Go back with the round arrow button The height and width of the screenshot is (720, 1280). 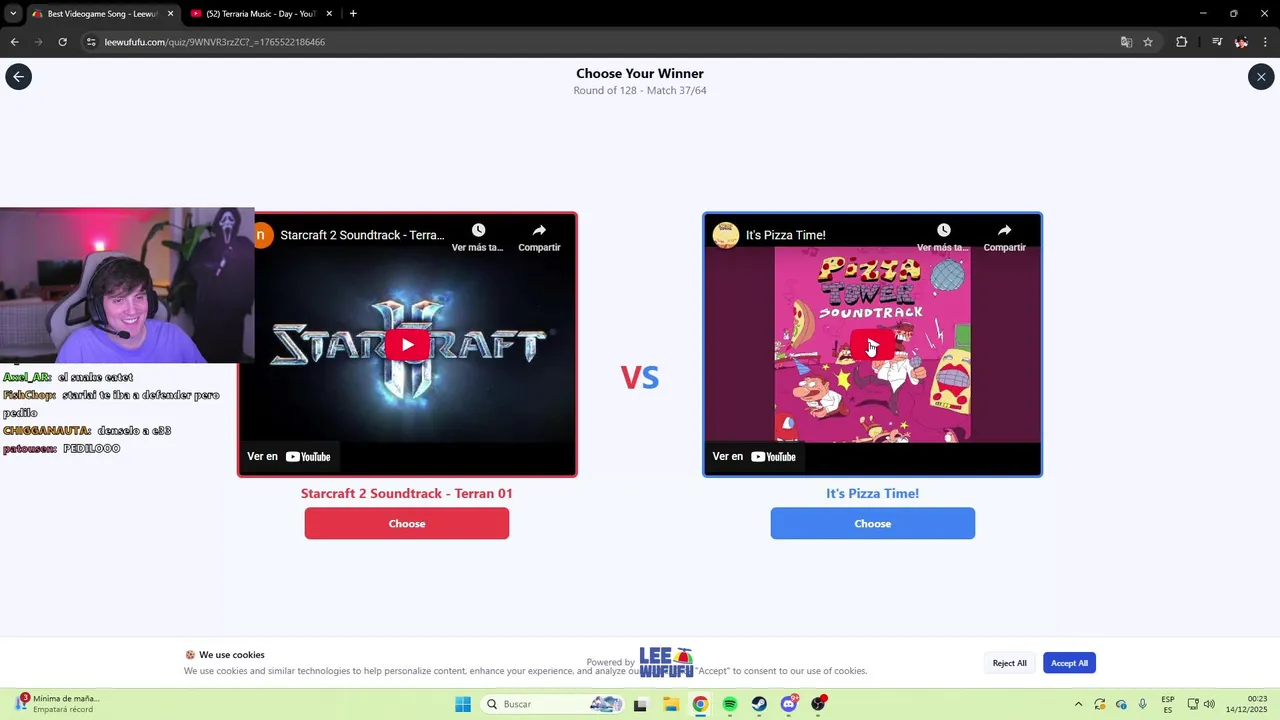[18, 77]
